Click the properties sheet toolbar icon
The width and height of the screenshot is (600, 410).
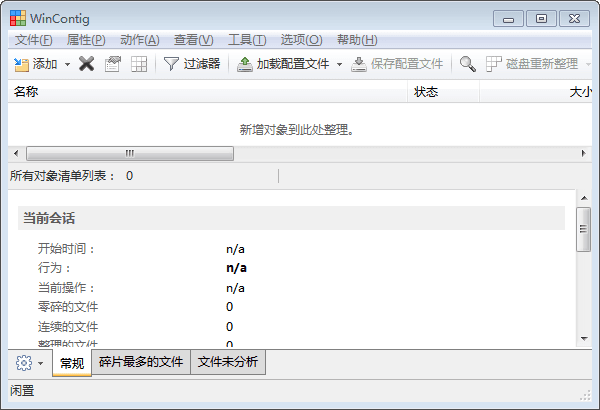[112, 64]
